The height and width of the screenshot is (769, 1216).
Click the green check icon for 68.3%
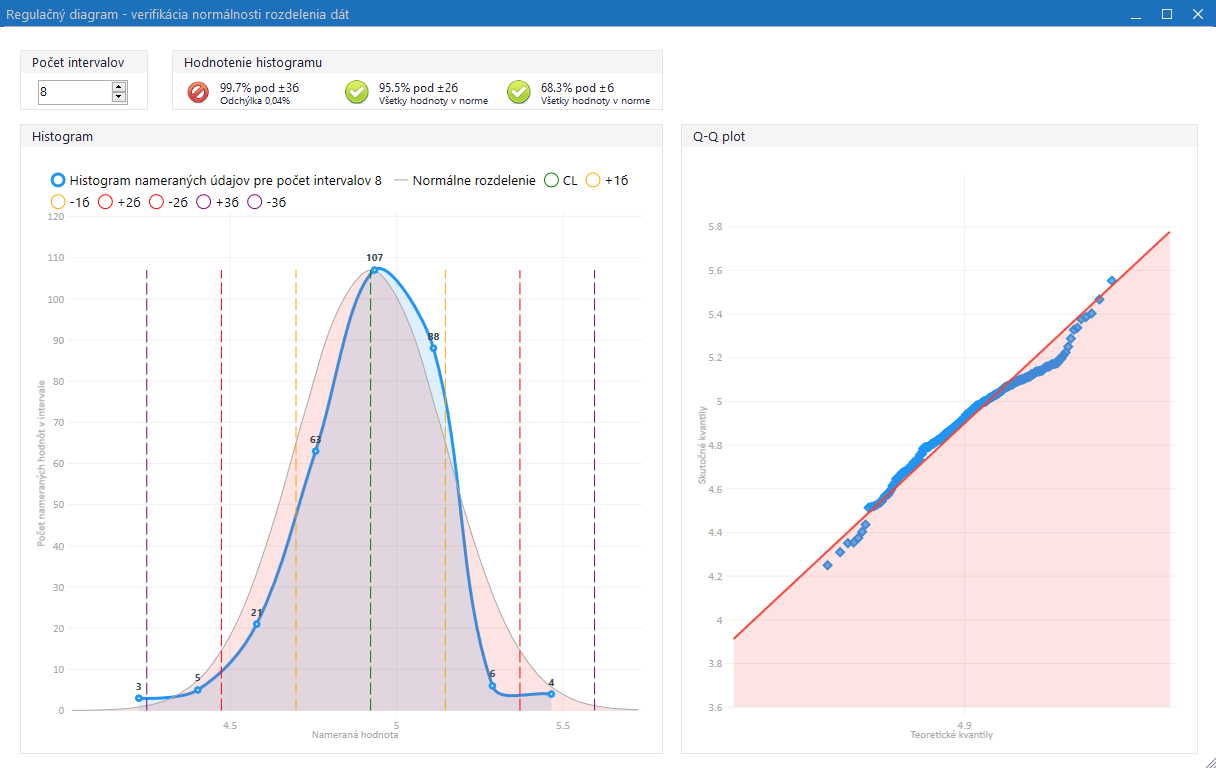point(518,93)
